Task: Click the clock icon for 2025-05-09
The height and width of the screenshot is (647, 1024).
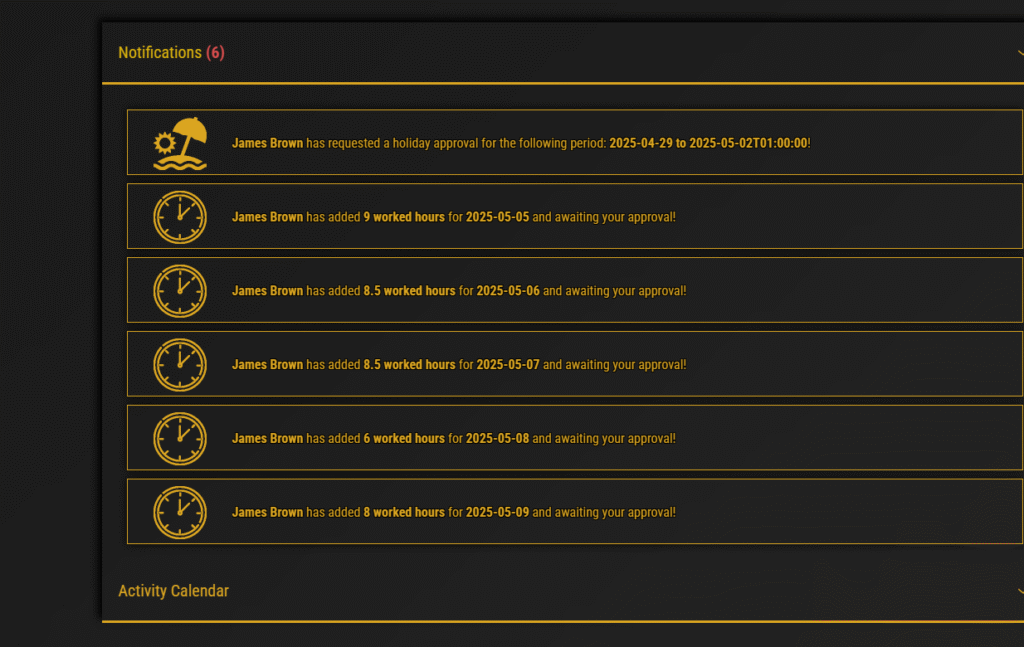Action: pyautogui.click(x=180, y=513)
